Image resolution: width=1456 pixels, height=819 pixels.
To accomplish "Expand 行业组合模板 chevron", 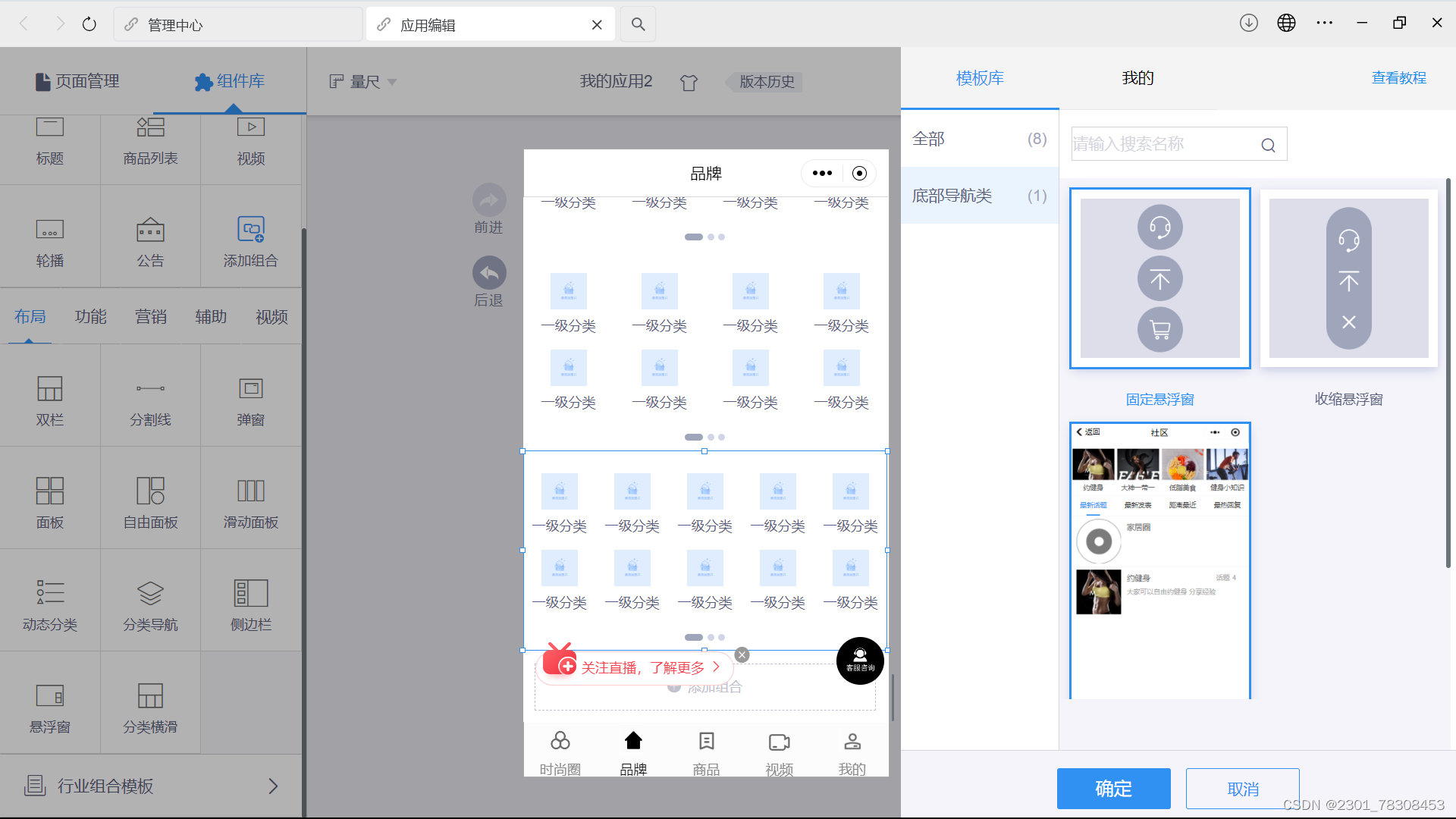I will tap(273, 786).
